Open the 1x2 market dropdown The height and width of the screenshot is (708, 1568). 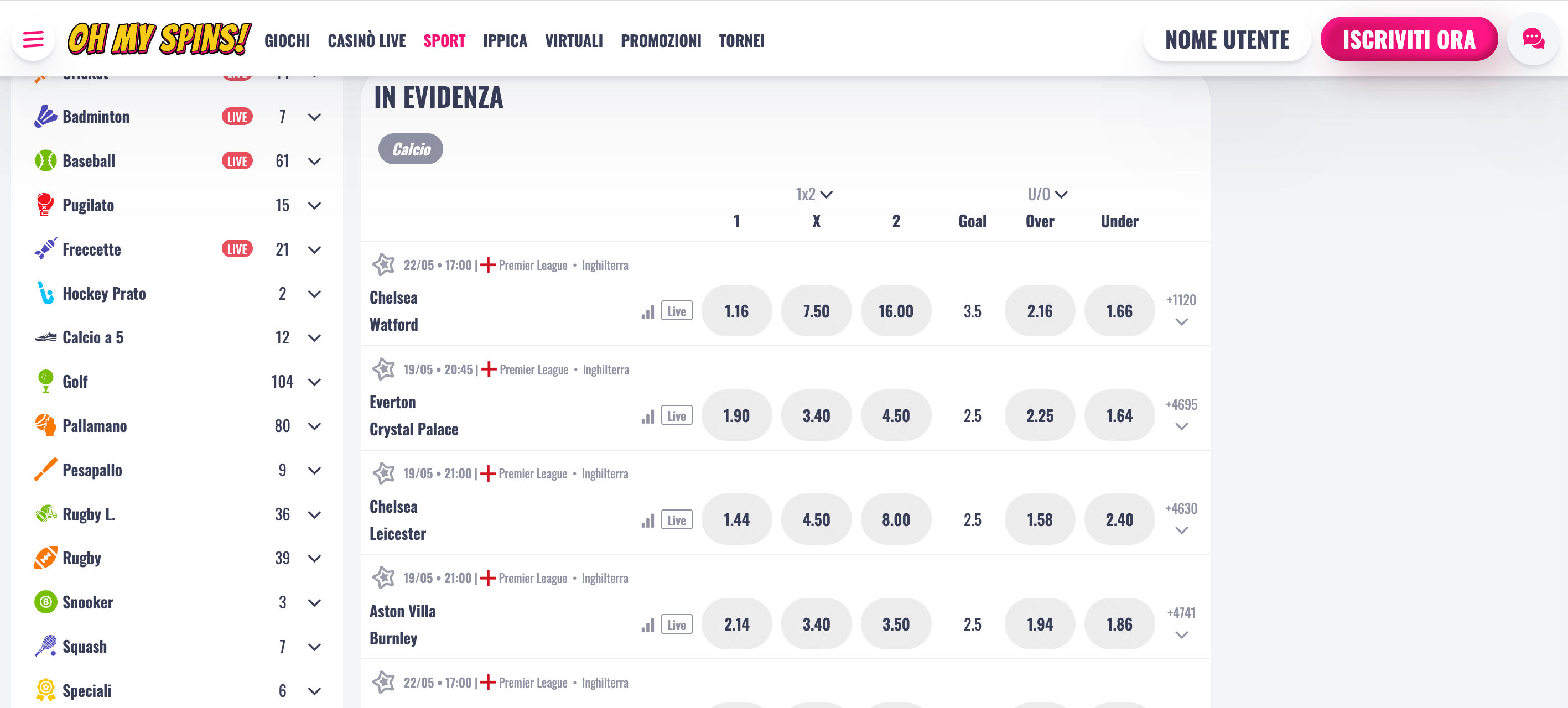click(x=814, y=194)
